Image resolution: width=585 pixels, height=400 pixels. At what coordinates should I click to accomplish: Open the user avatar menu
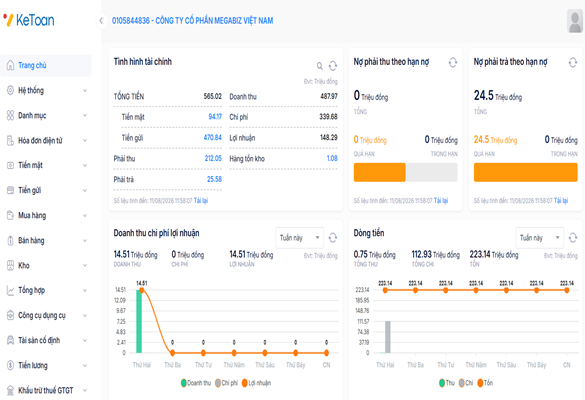coord(575,21)
